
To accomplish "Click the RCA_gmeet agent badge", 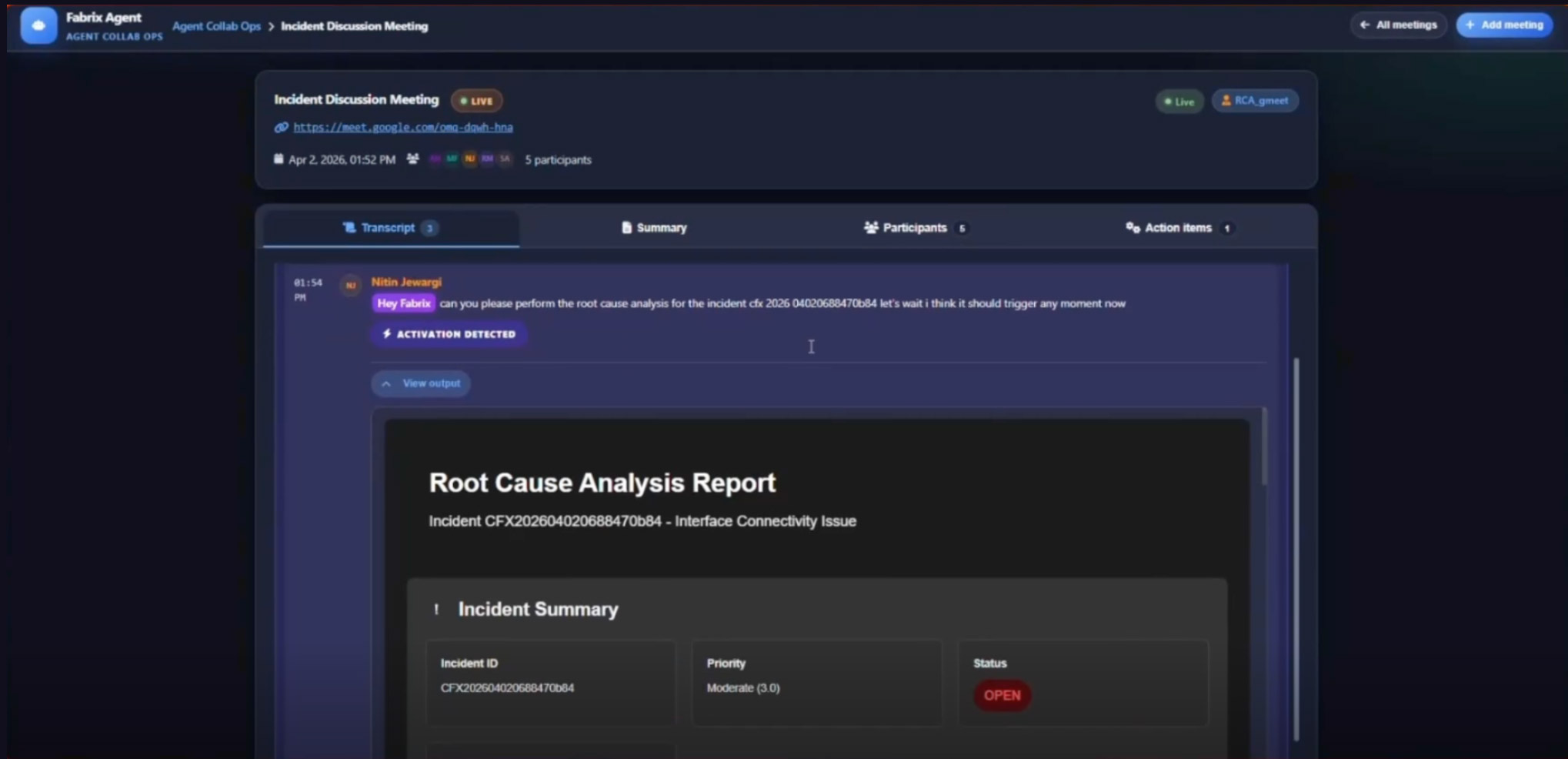I will (1255, 101).
